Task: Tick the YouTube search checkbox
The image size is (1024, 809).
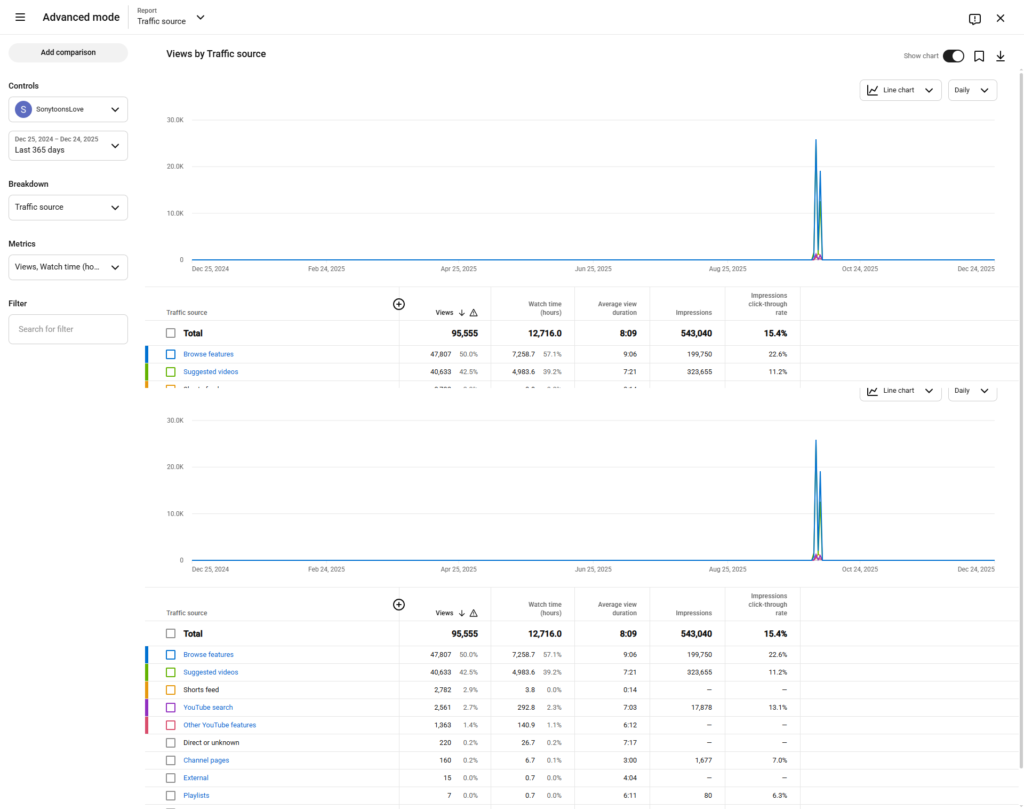Action: 171,708
